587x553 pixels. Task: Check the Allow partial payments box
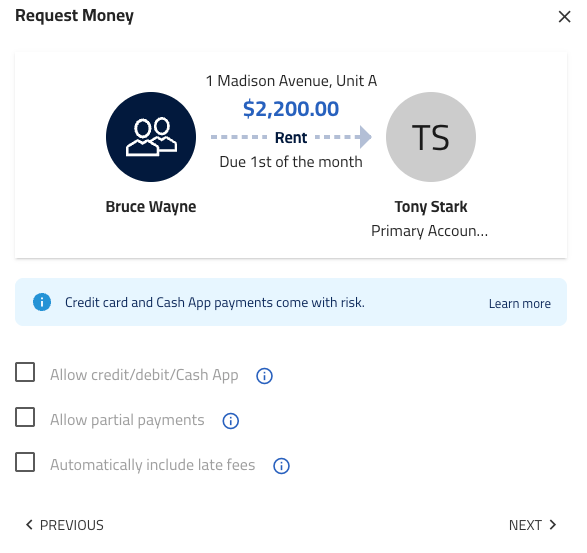[x=25, y=417]
